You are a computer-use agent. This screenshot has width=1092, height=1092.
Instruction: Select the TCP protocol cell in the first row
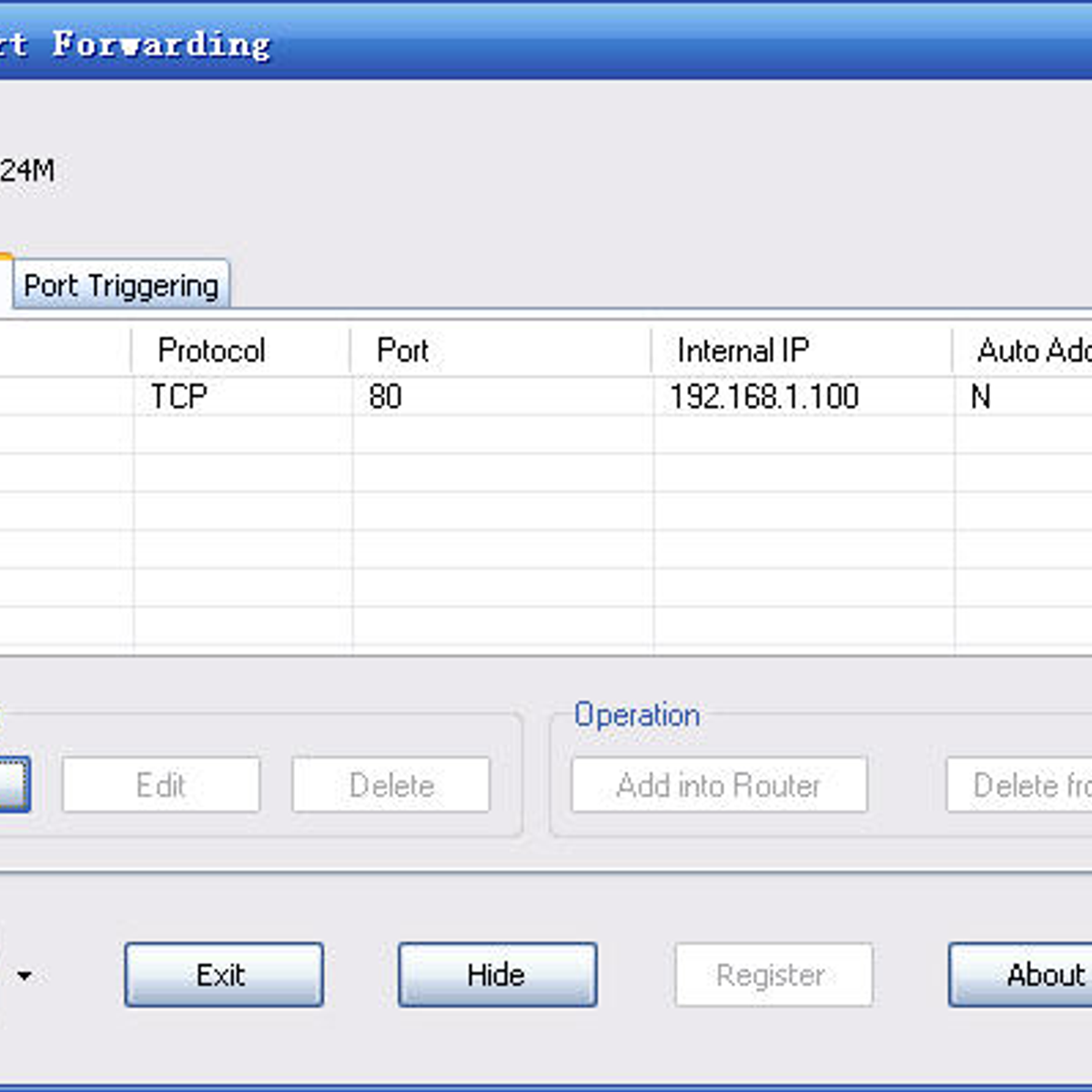179,397
